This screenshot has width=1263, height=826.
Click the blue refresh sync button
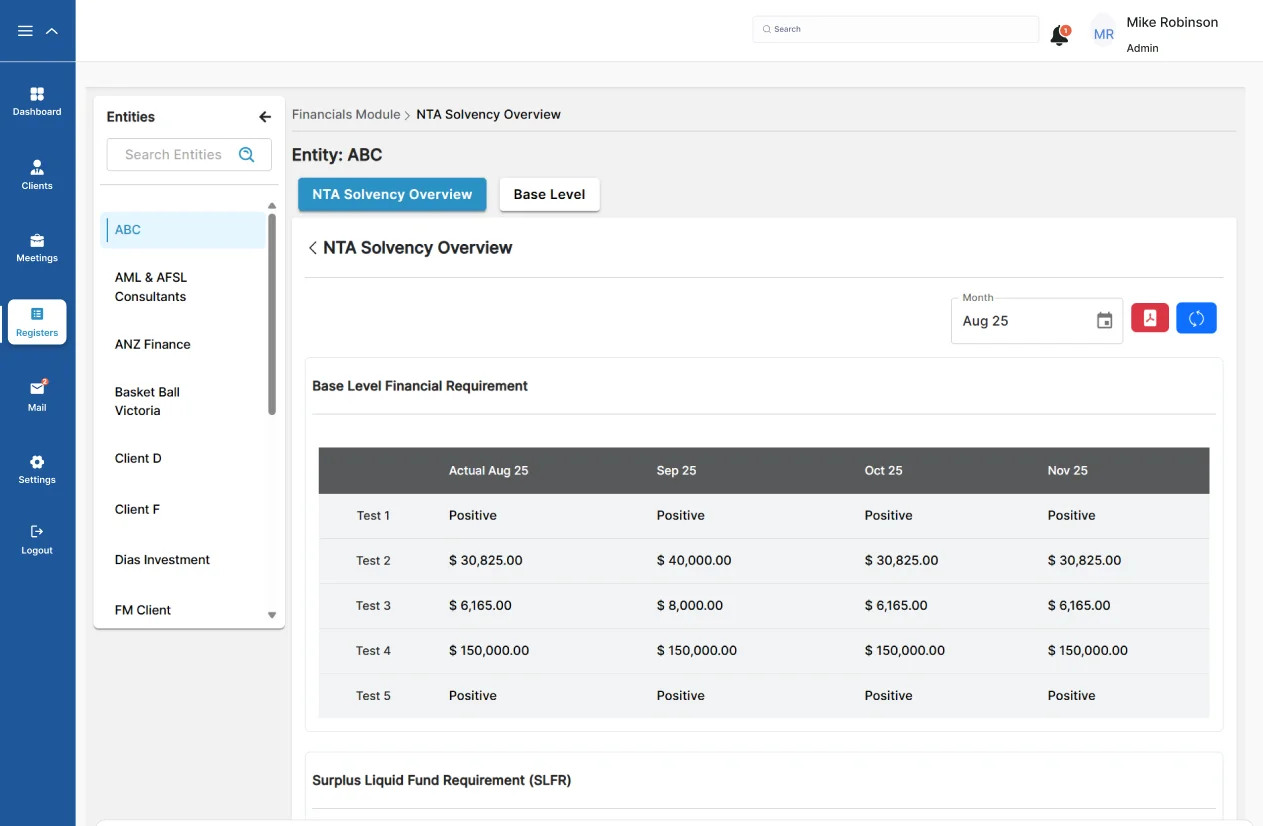tap(1196, 318)
